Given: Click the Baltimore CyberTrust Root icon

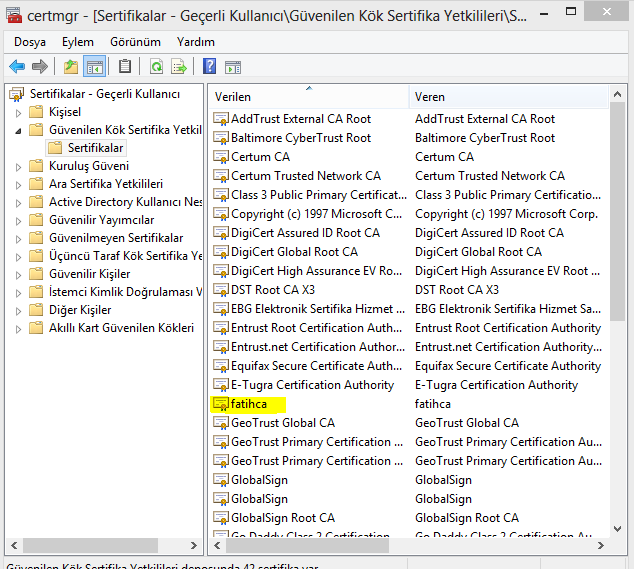Looking at the screenshot, I should pos(221,138).
